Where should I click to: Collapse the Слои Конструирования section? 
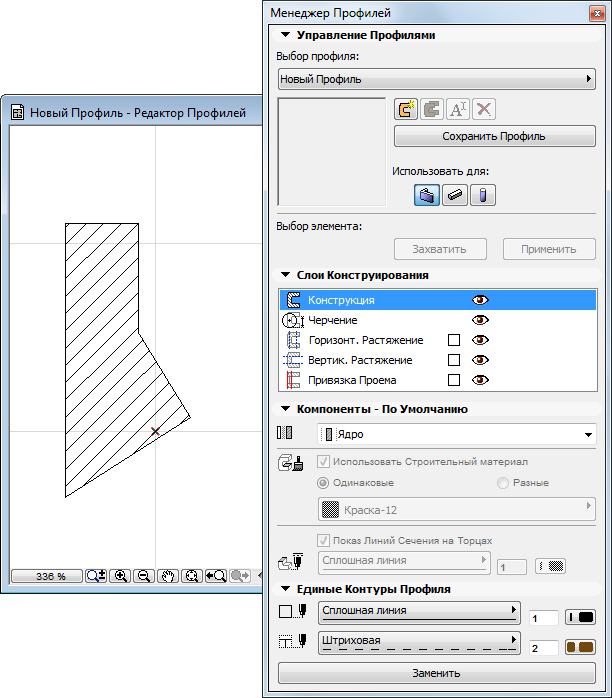pyautogui.click(x=285, y=275)
